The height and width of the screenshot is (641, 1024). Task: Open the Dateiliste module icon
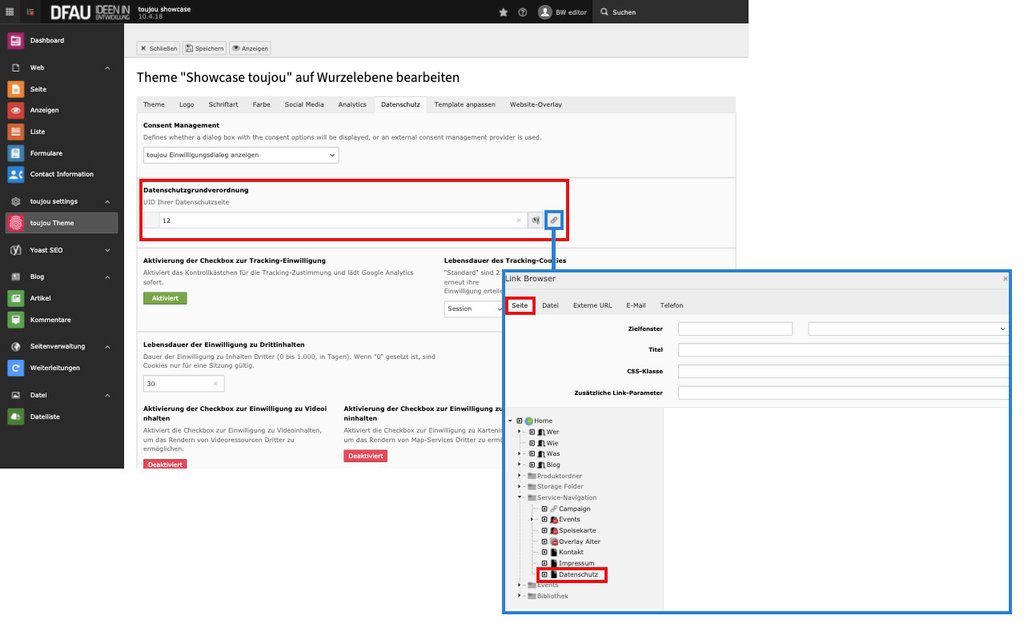tap(15, 417)
